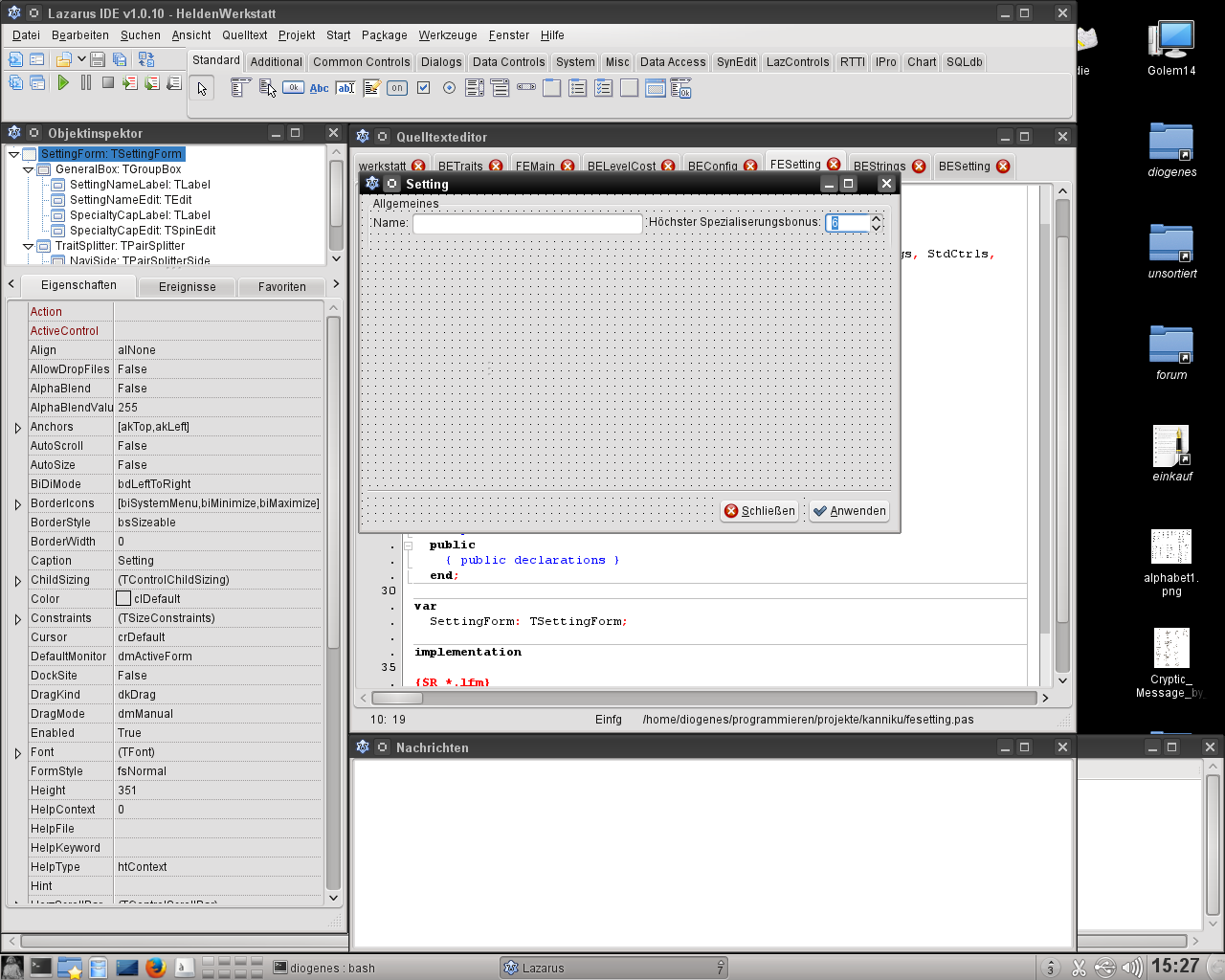Select the TToggleBox palette component
The image size is (1225, 980).
pyautogui.click(x=397, y=88)
